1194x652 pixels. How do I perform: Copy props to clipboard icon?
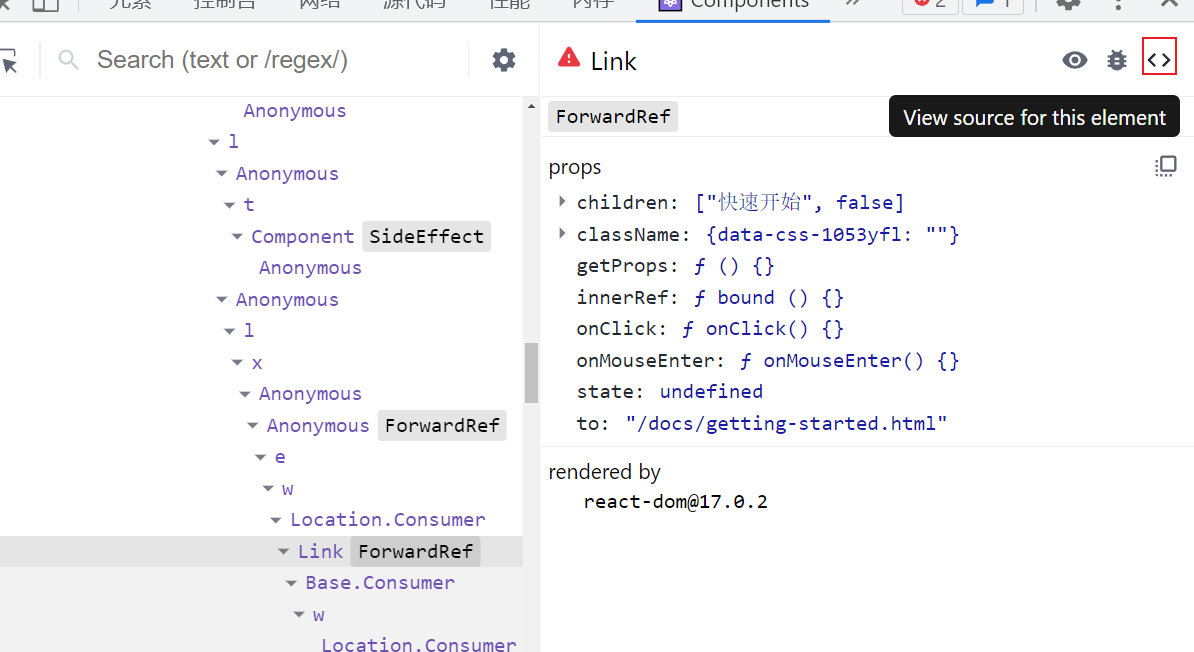coord(1165,166)
